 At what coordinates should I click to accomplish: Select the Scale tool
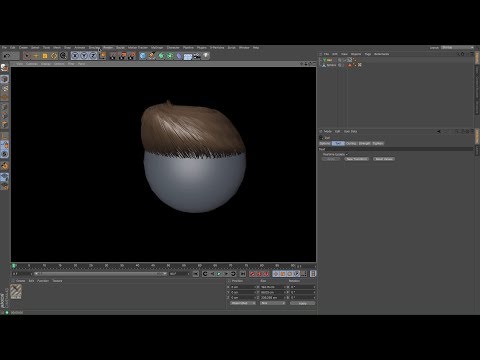pos(45,56)
